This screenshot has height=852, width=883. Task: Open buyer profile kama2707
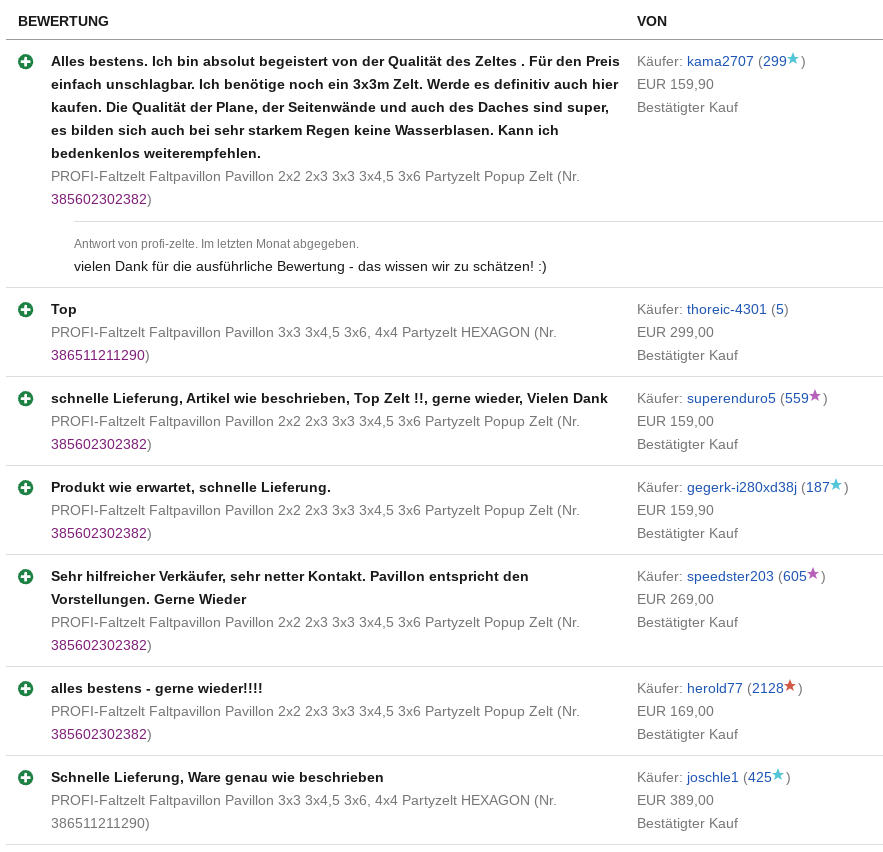pos(720,61)
